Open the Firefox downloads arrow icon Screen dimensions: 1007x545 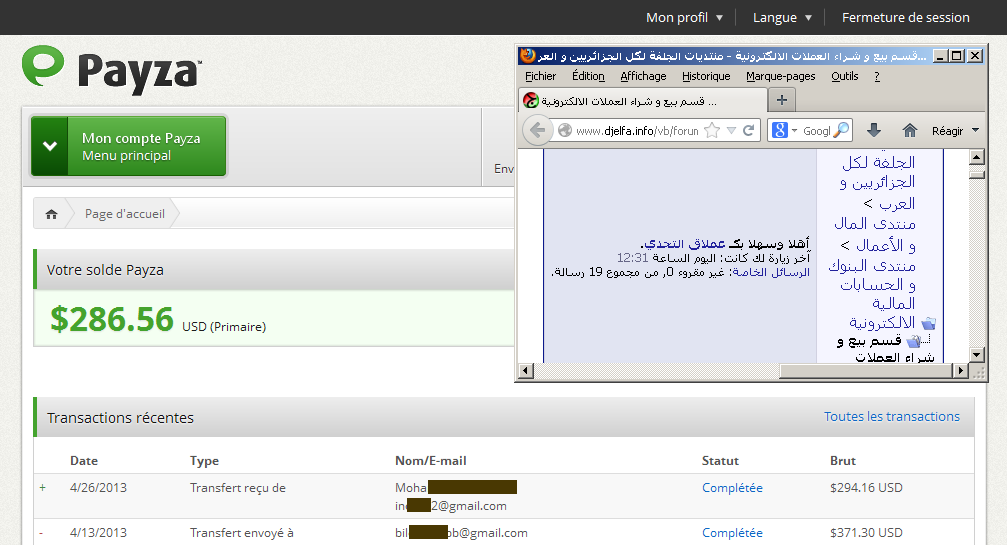pyautogui.click(x=873, y=130)
